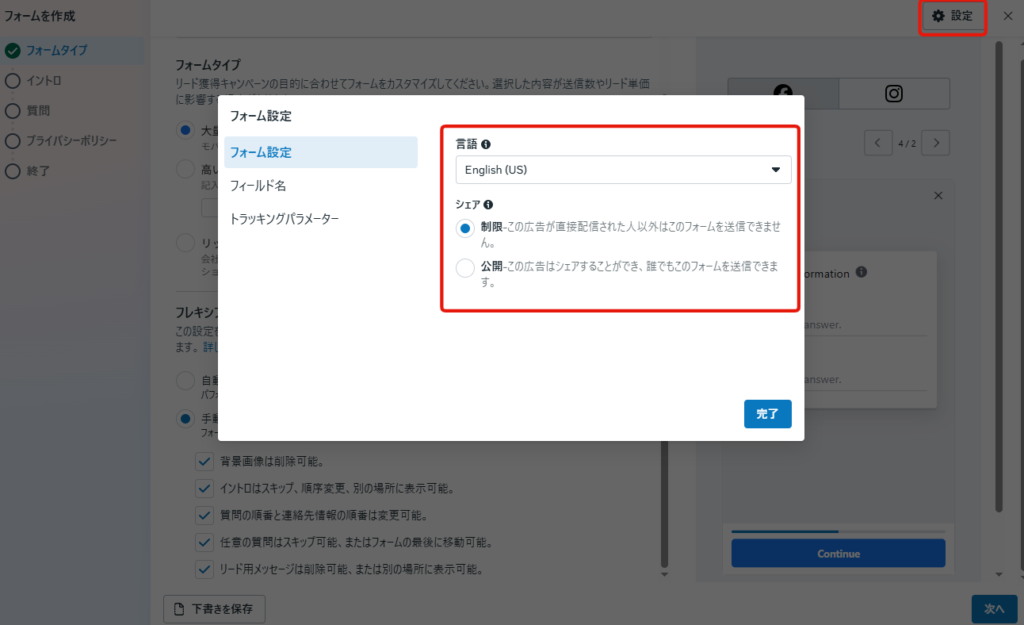
Task: Save a draft using 下書きを保存
Action: point(214,608)
